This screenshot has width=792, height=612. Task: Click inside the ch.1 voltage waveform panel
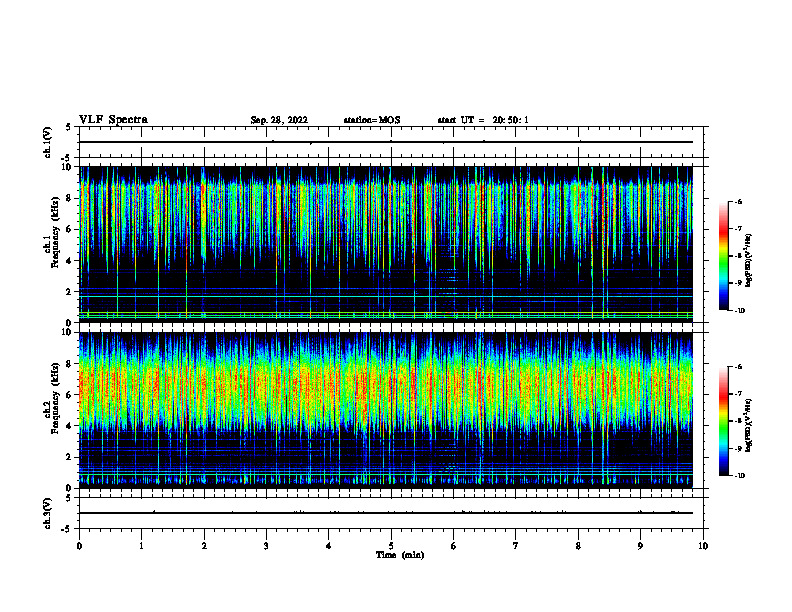391,142
